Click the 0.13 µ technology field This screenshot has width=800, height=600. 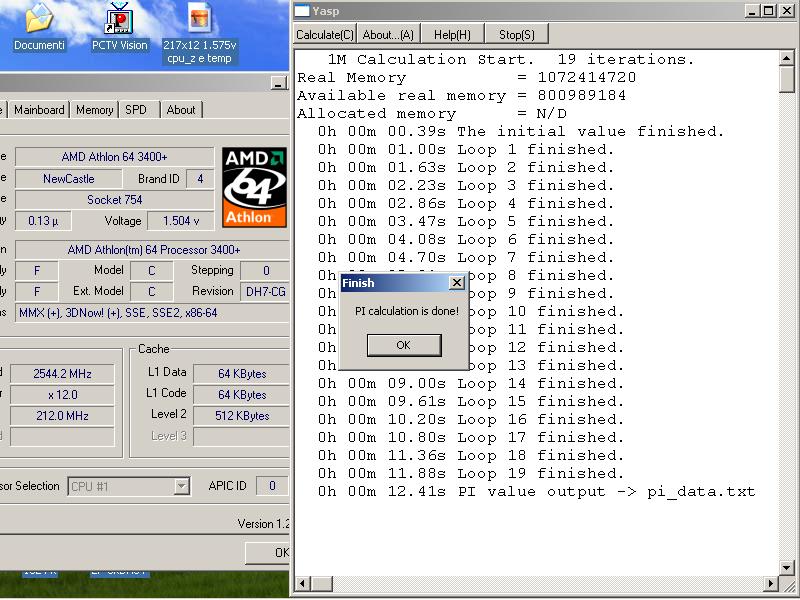point(43,221)
